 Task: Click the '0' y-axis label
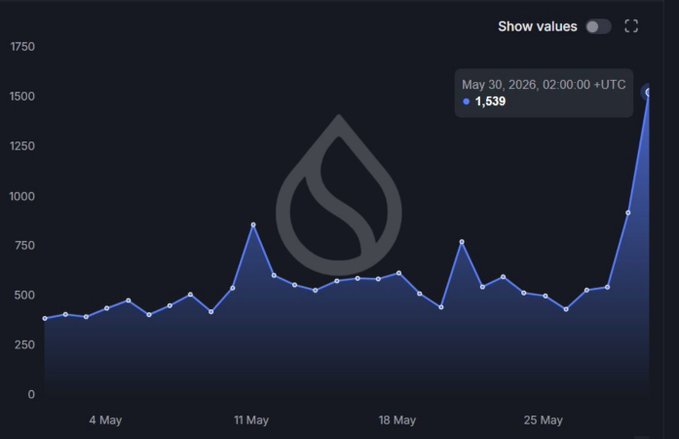[31, 394]
